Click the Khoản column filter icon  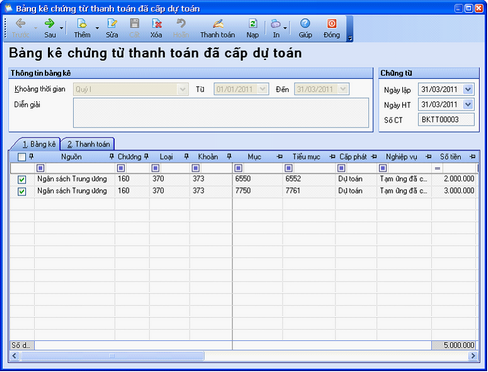coord(196,168)
